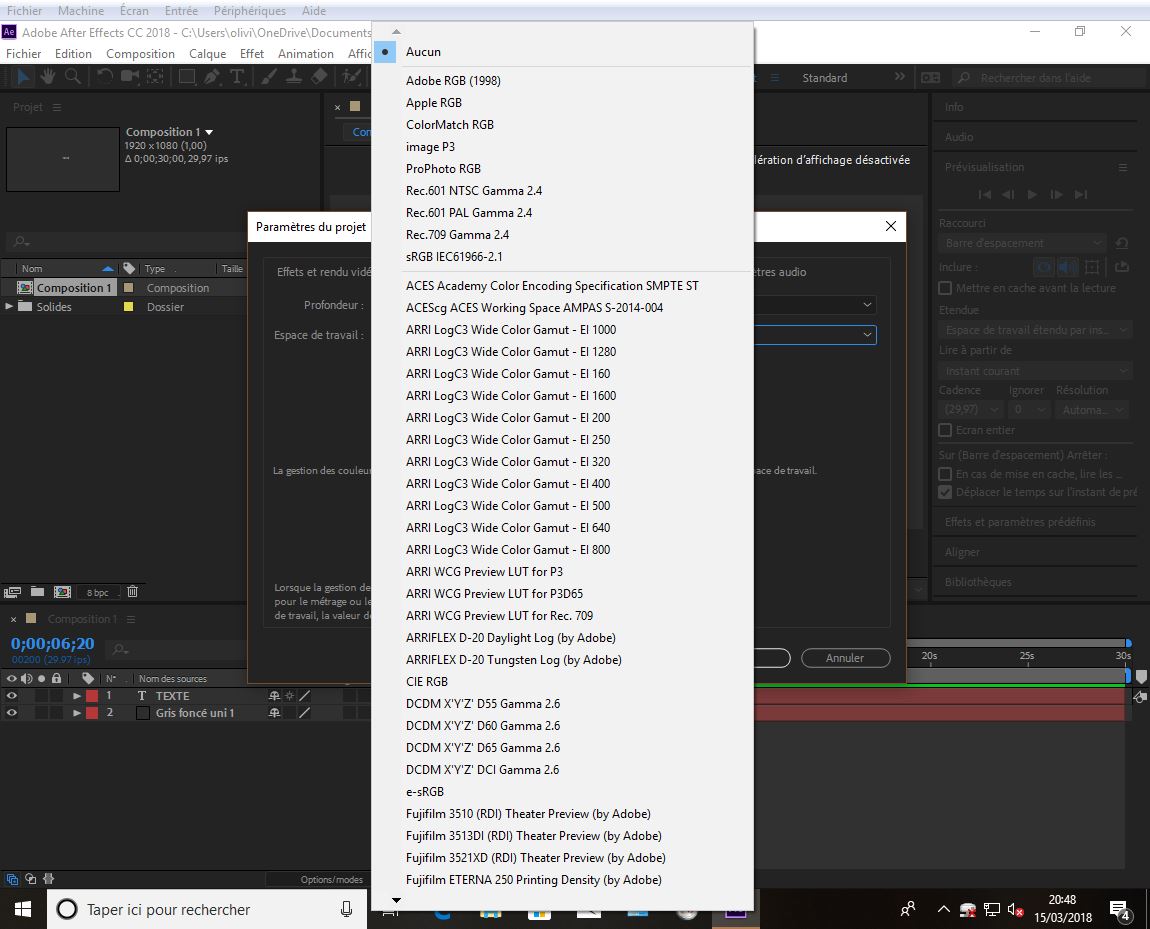
Task: Open the Windows notification center
Action: 1119,910
